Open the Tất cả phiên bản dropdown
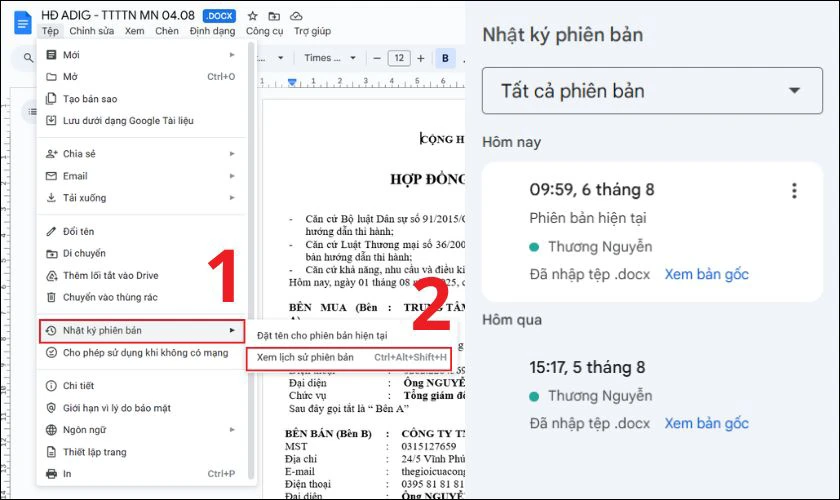The height and width of the screenshot is (500, 840). tap(652, 91)
